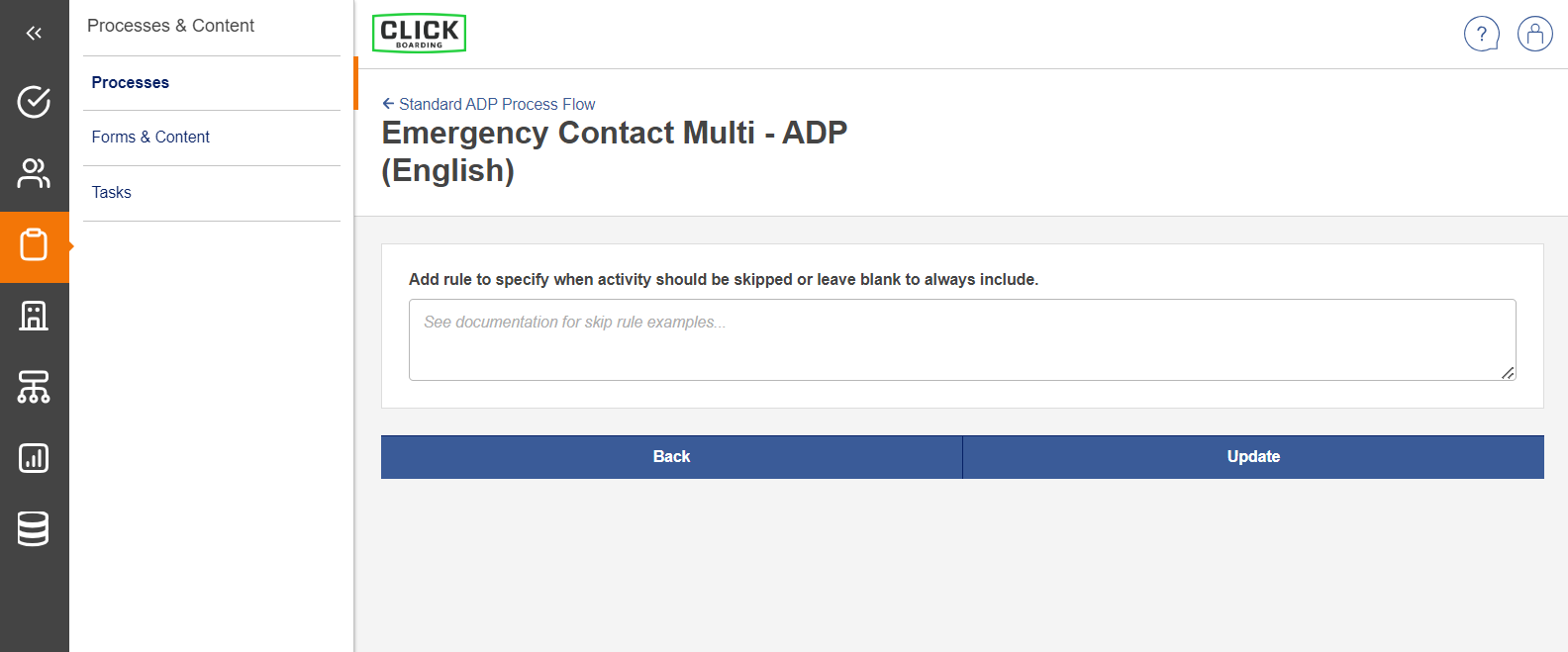Screen dimensions: 1568x652
Task: Select the orange clipboard icon in sidebar
Action: 34,245
